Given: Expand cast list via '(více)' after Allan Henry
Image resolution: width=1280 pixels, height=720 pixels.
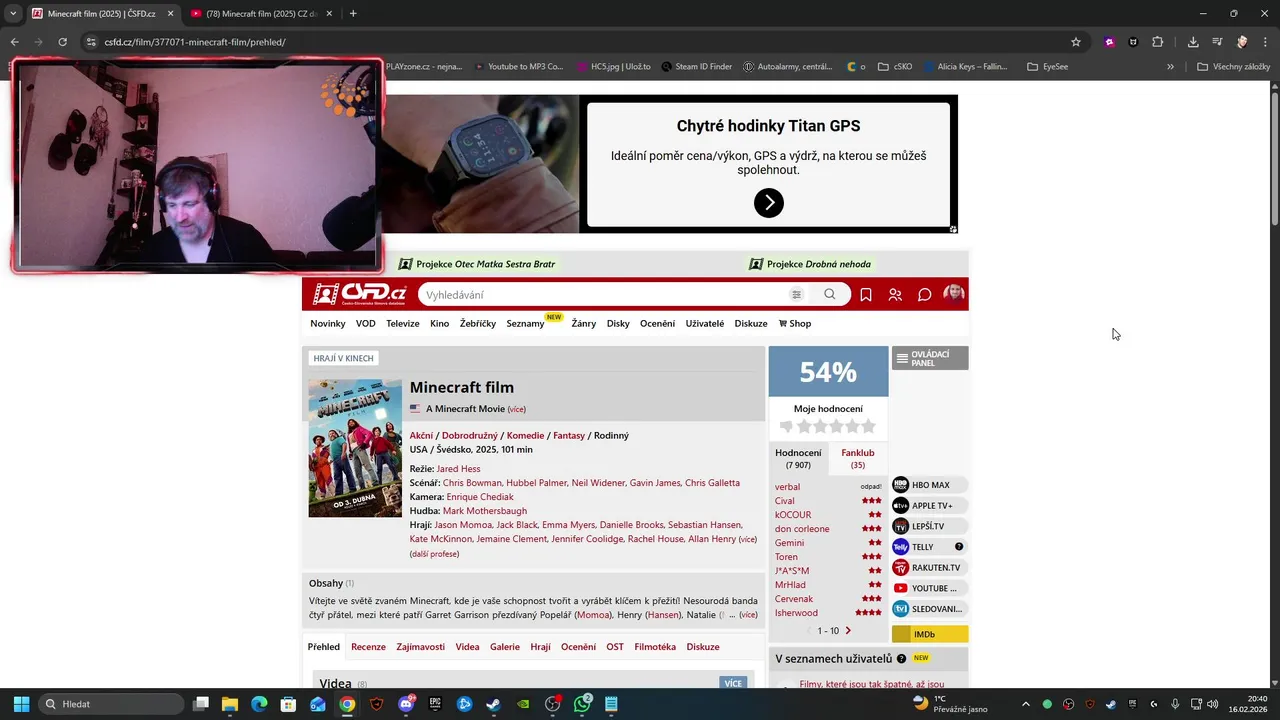Looking at the screenshot, I should coord(747,539).
